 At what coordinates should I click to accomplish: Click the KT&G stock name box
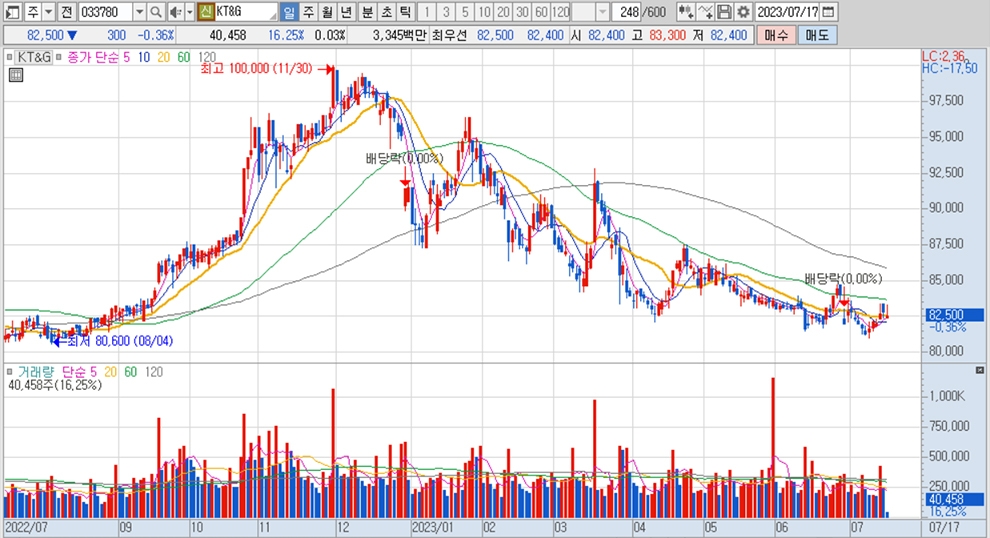[246, 11]
